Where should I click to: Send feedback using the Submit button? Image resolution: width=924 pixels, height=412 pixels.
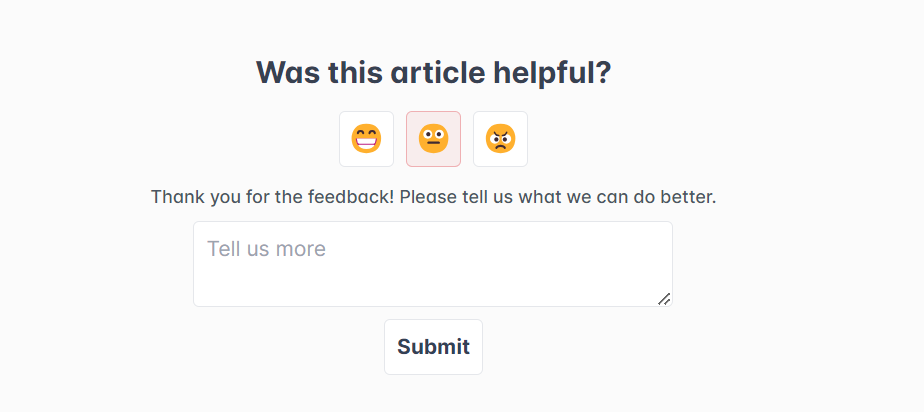(433, 347)
